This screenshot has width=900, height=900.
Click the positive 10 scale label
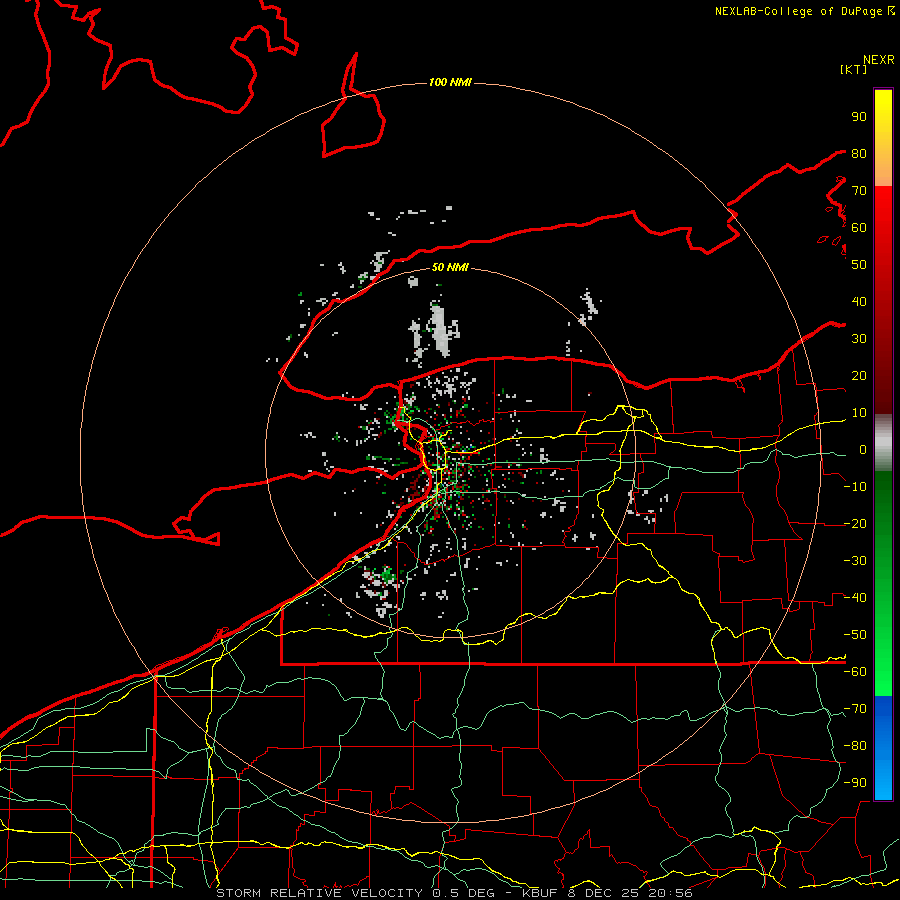point(859,413)
